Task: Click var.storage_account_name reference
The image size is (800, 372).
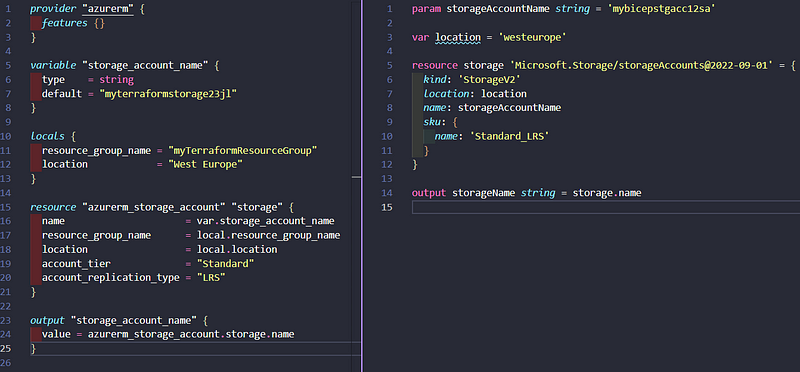Action: (x=266, y=221)
